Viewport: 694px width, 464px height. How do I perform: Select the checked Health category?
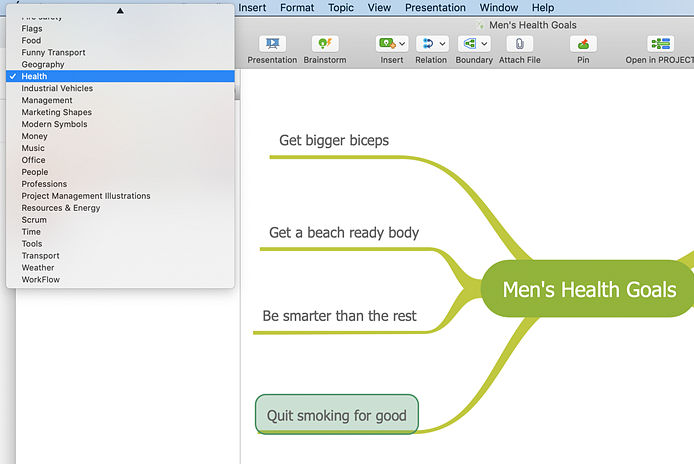point(120,76)
